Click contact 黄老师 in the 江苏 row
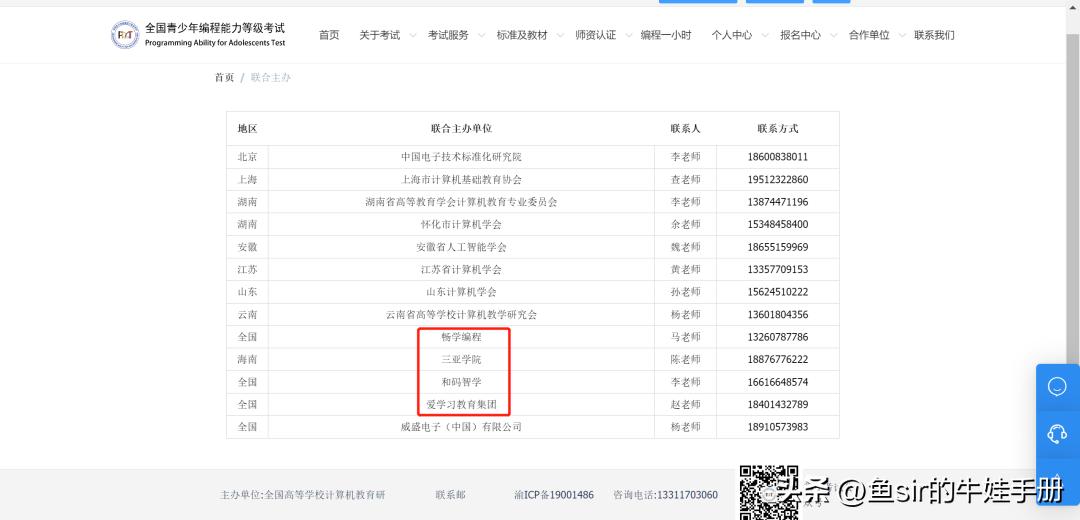 click(685, 269)
